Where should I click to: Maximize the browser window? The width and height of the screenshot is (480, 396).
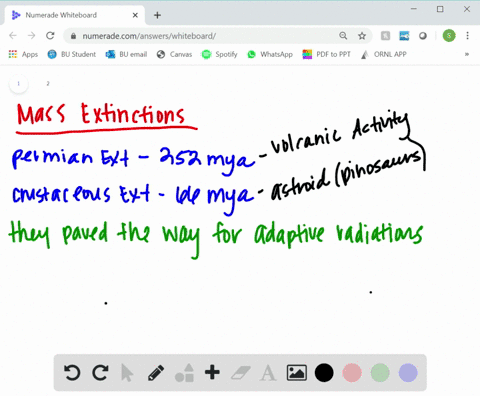[x=440, y=9]
